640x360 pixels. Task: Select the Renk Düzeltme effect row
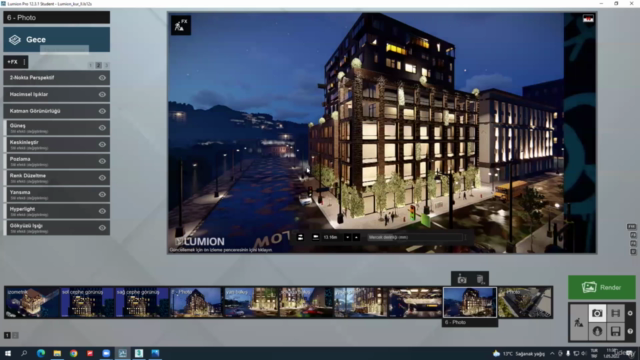tap(57, 178)
